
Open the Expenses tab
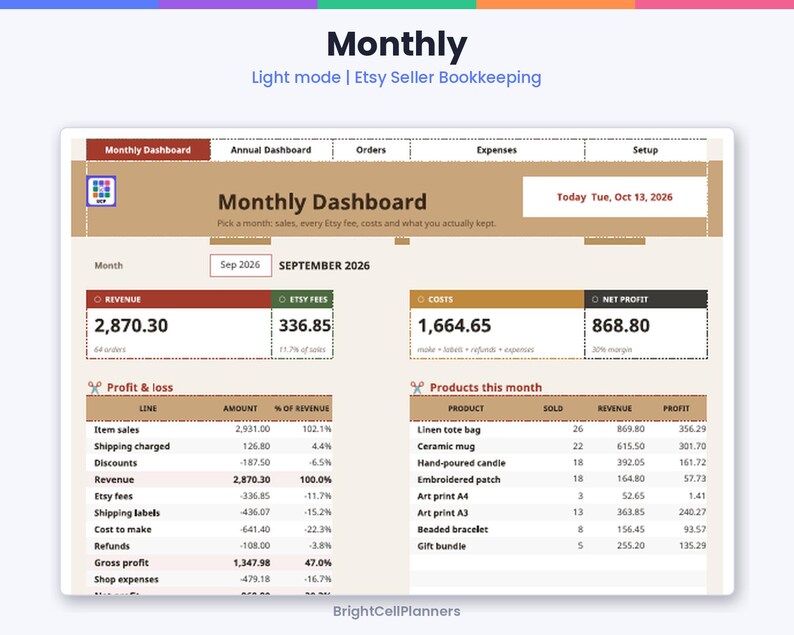[497, 150]
